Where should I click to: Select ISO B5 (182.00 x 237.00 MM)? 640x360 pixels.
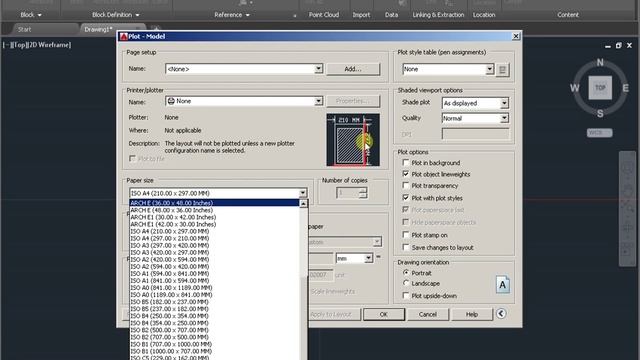[x=214, y=302]
